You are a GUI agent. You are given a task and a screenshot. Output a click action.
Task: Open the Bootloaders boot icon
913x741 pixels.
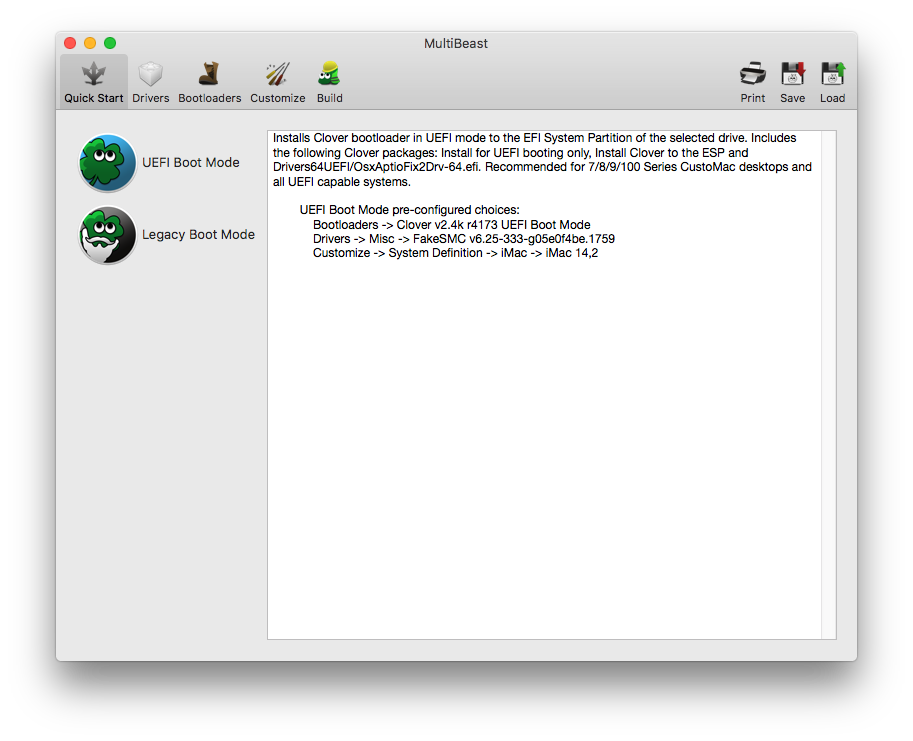click(209, 75)
